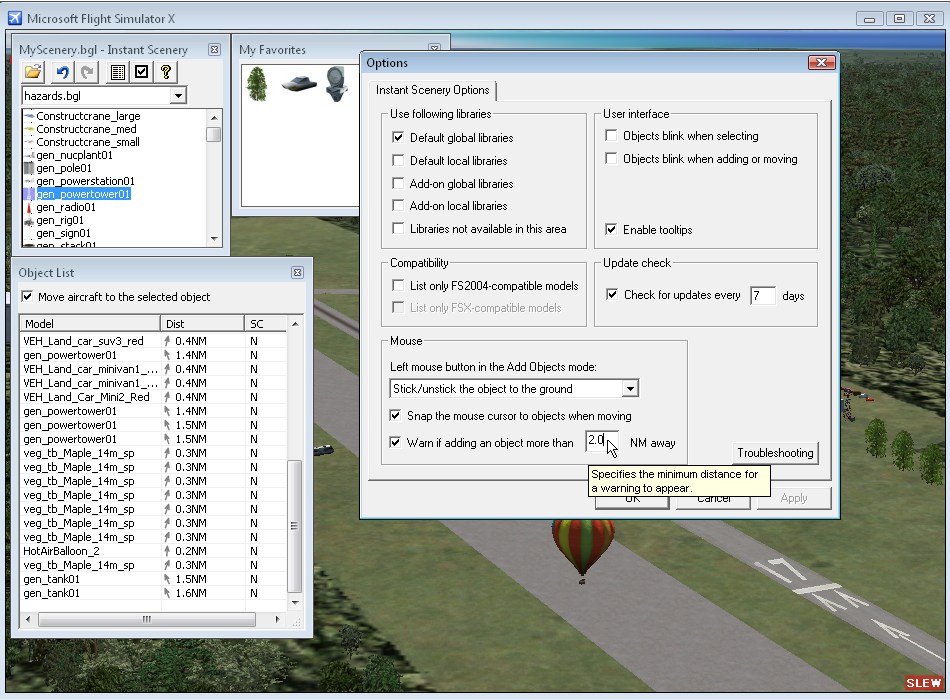Image resolution: width=950 pixels, height=700 pixels.
Task: Select the third favorite object thumbnail
Action: pyautogui.click(x=336, y=84)
